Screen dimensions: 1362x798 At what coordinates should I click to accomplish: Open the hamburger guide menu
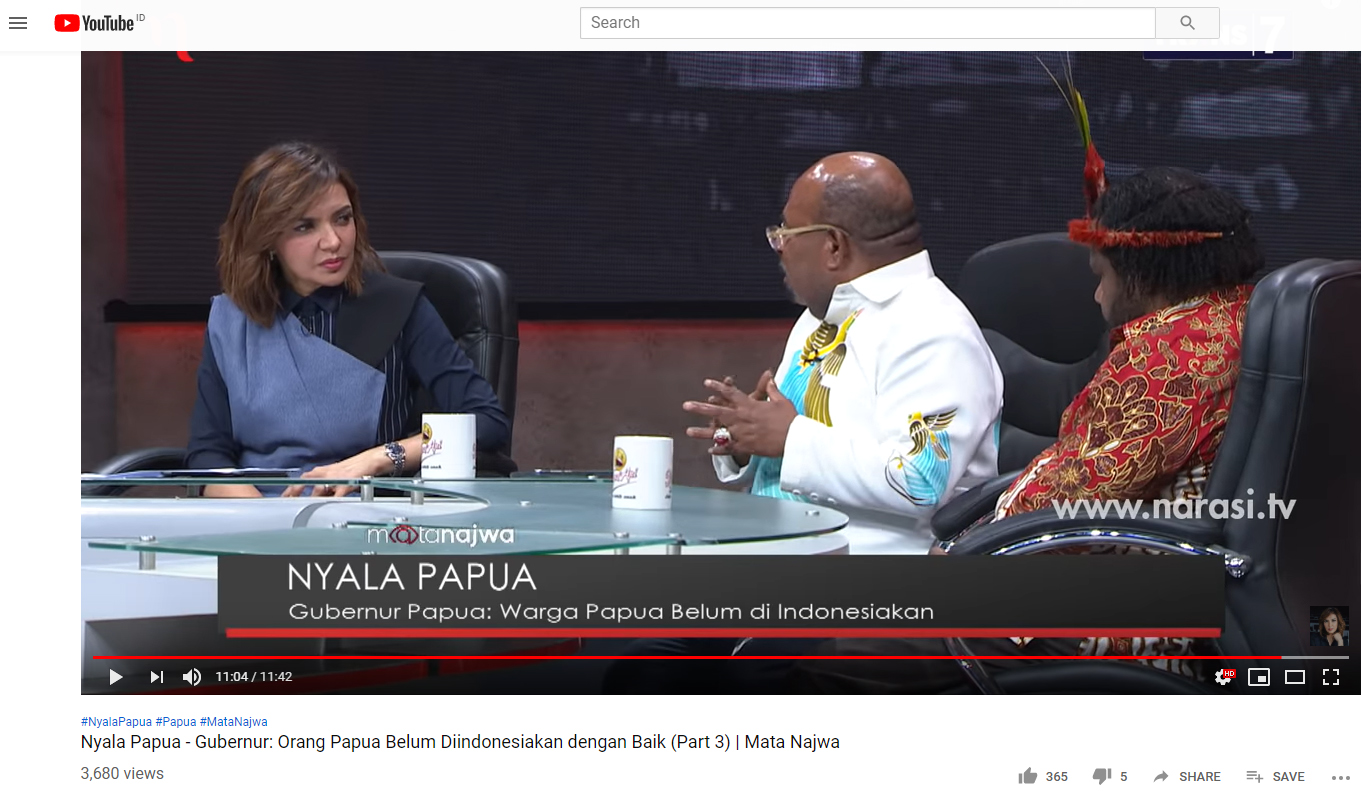18,23
